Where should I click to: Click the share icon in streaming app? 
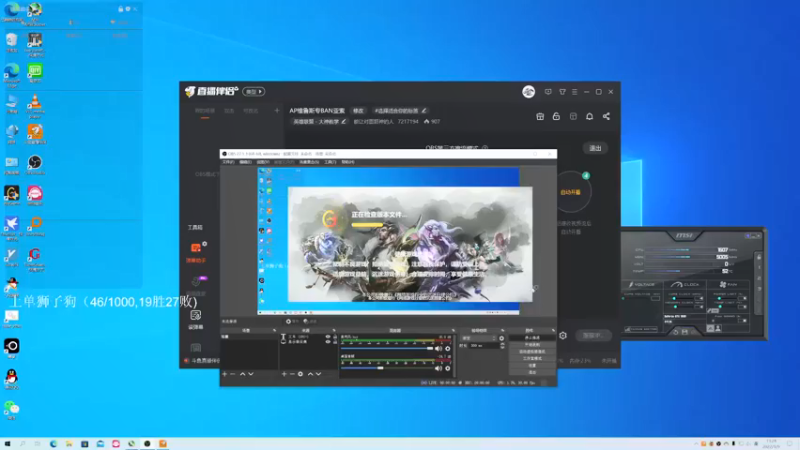point(606,116)
